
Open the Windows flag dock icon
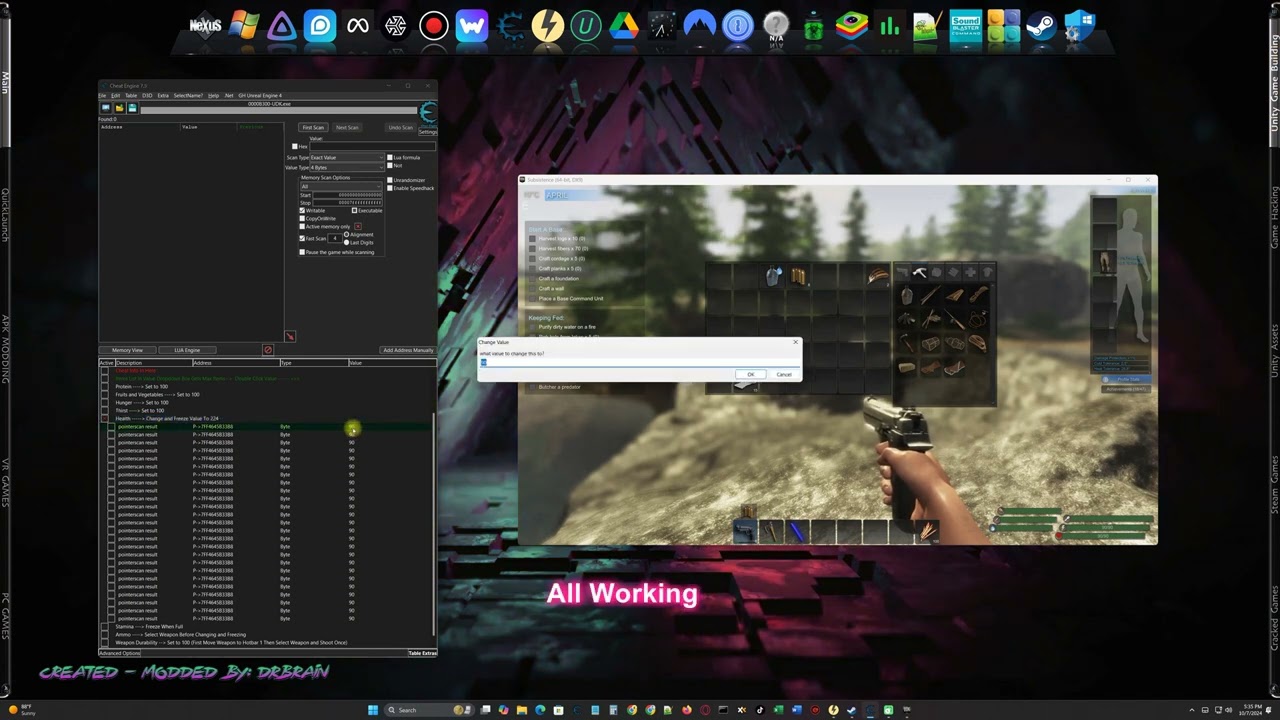coord(243,26)
